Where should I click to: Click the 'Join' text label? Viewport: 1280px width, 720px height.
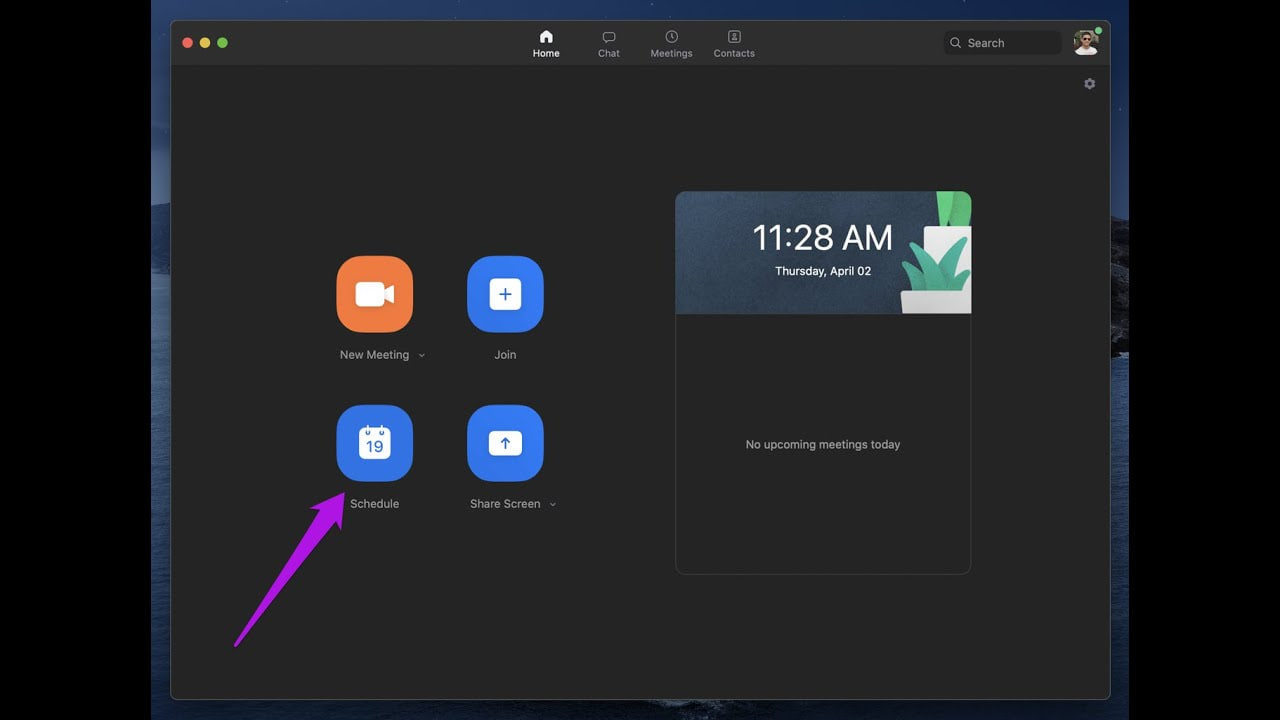[505, 355]
